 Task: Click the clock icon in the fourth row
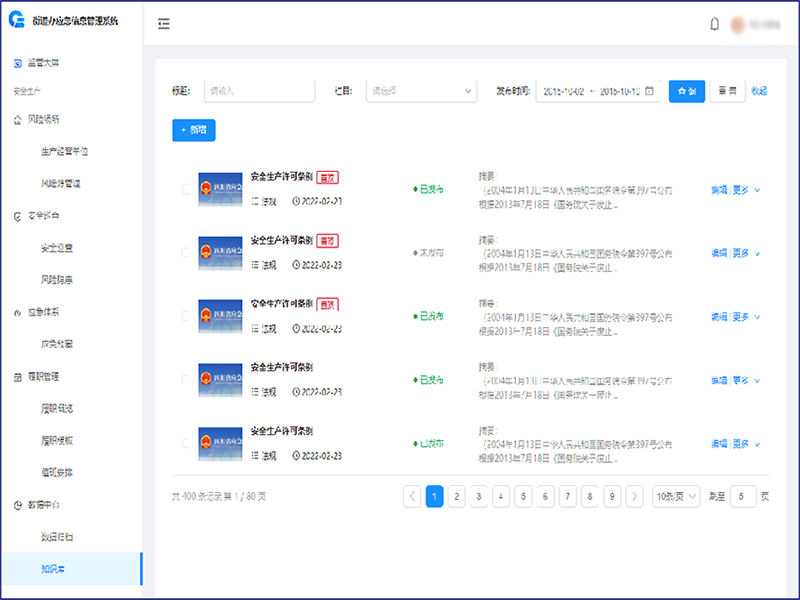(296, 392)
